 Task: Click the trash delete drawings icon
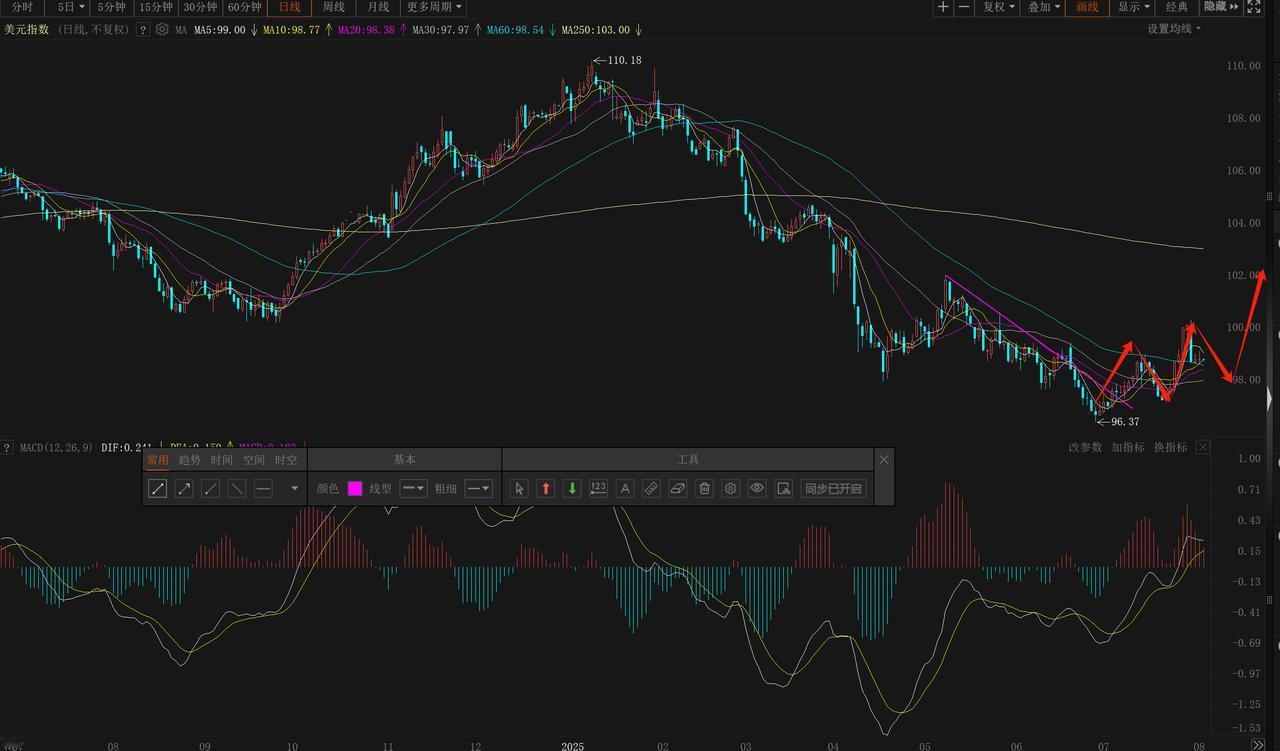pos(704,489)
